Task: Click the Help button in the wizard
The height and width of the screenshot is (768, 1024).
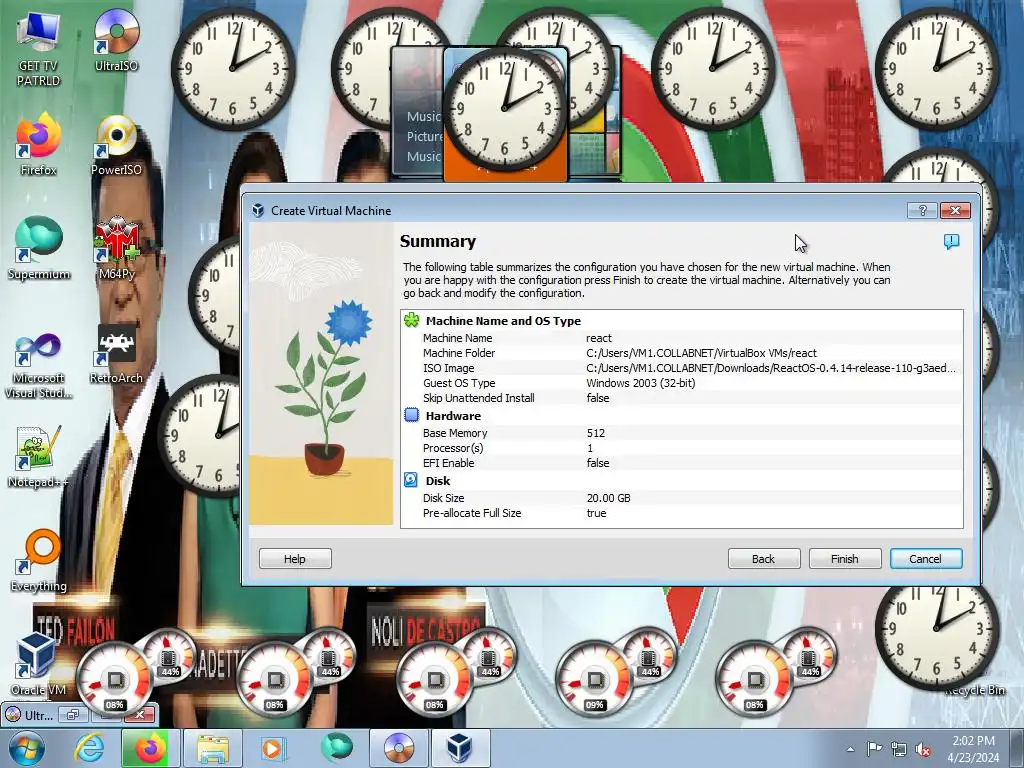Action: coord(295,559)
